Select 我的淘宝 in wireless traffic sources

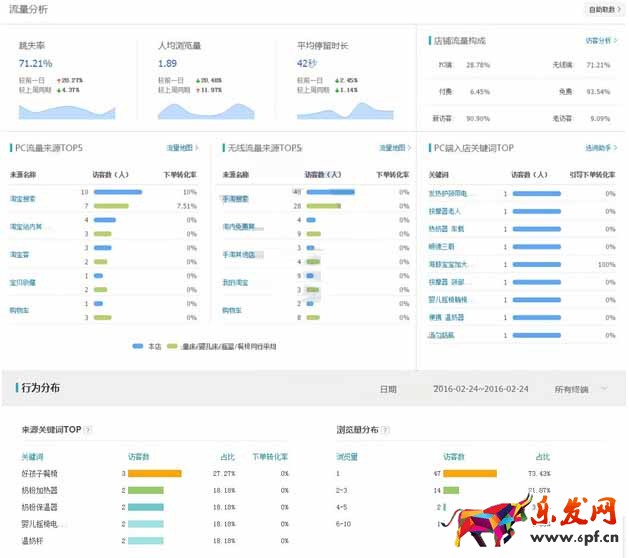tap(234, 282)
